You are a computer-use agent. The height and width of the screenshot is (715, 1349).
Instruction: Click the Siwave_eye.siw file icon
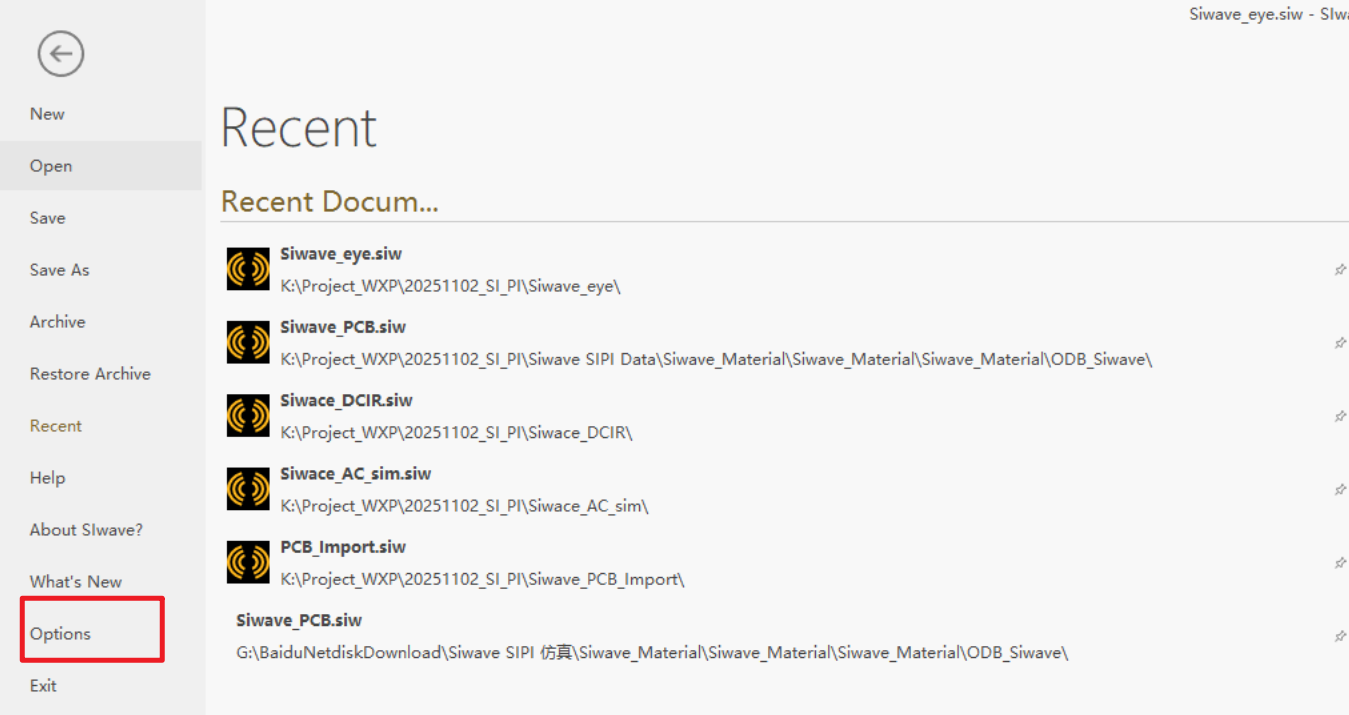248,269
